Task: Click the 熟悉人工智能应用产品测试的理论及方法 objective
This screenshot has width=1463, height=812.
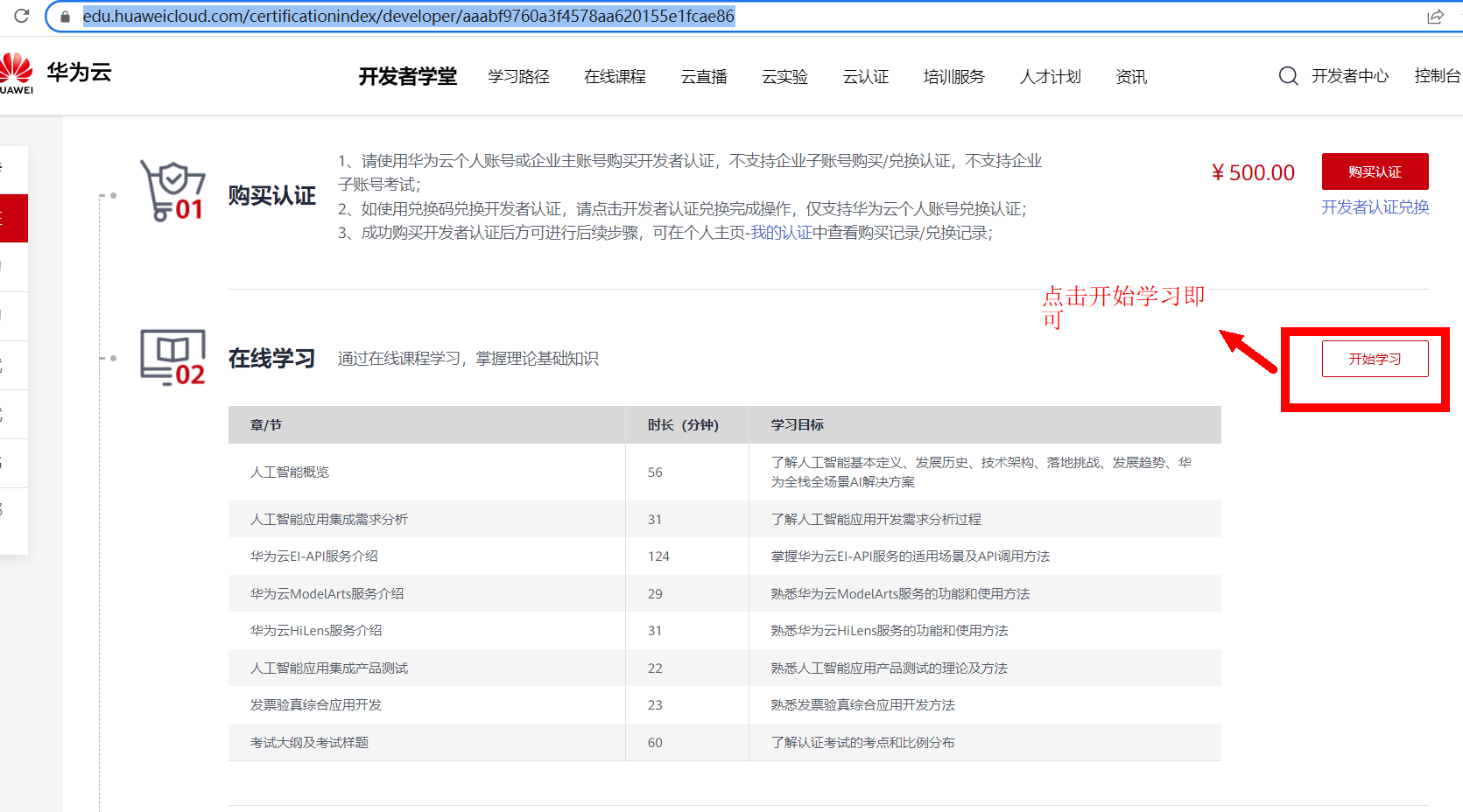Action: coord(890,668)
